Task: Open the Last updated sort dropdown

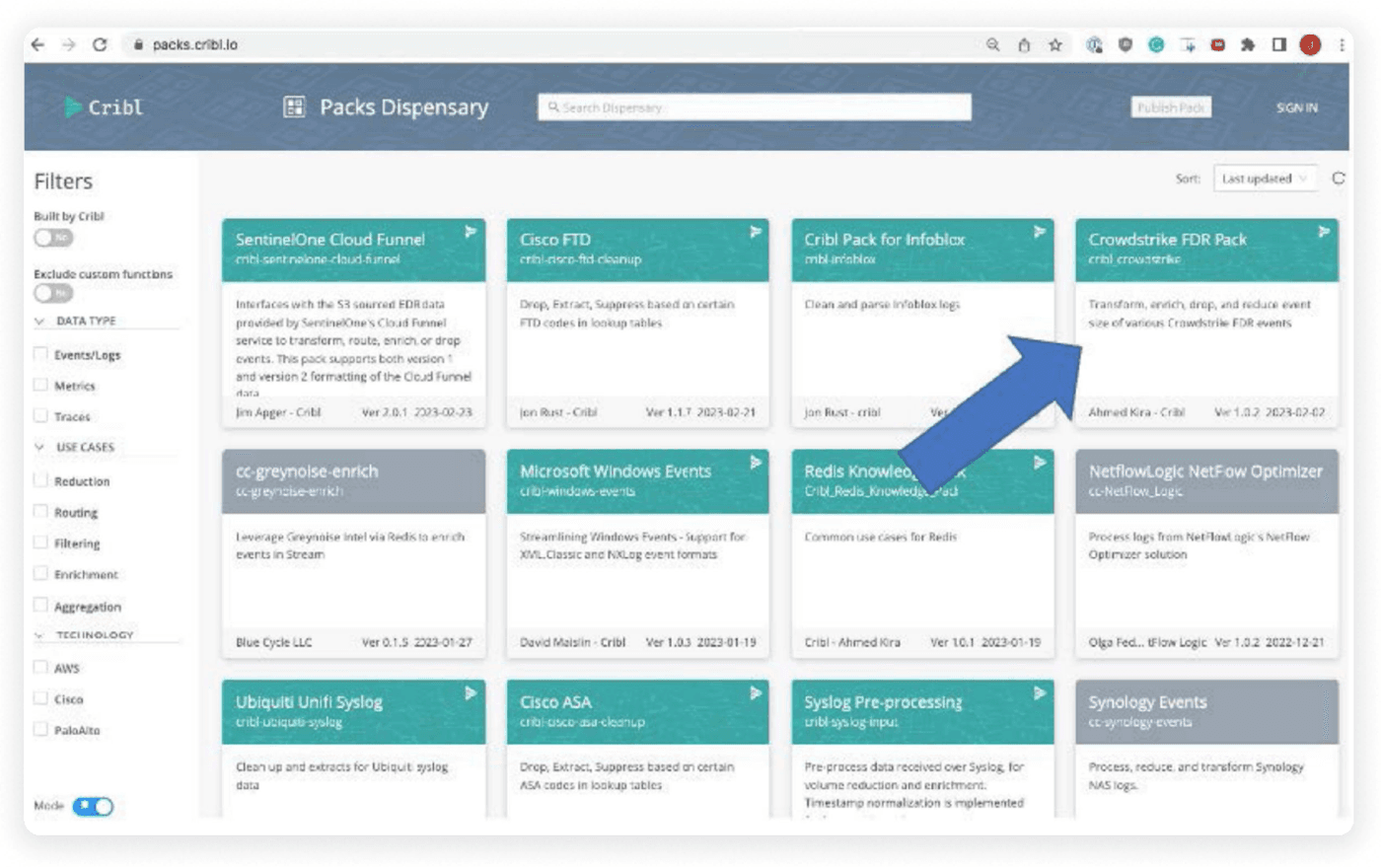Action: [x=1265, y=179]
